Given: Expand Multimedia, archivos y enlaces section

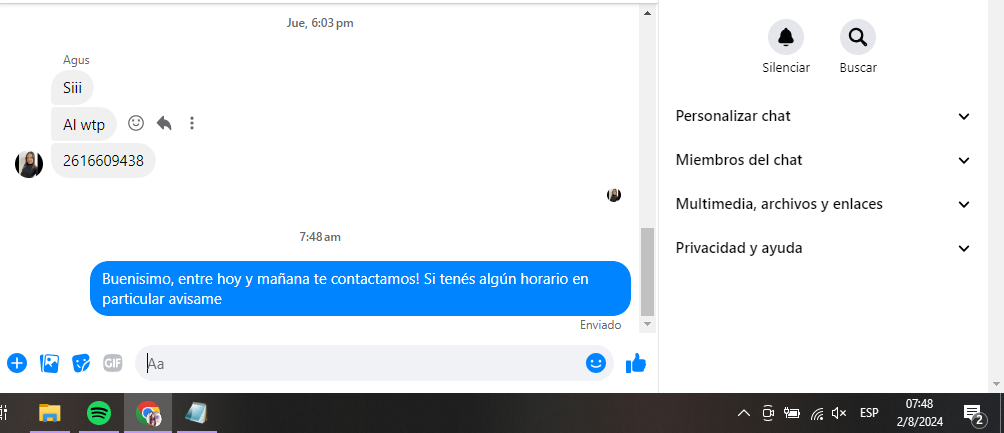Looking at the screenshot, I should pos(823,204).
